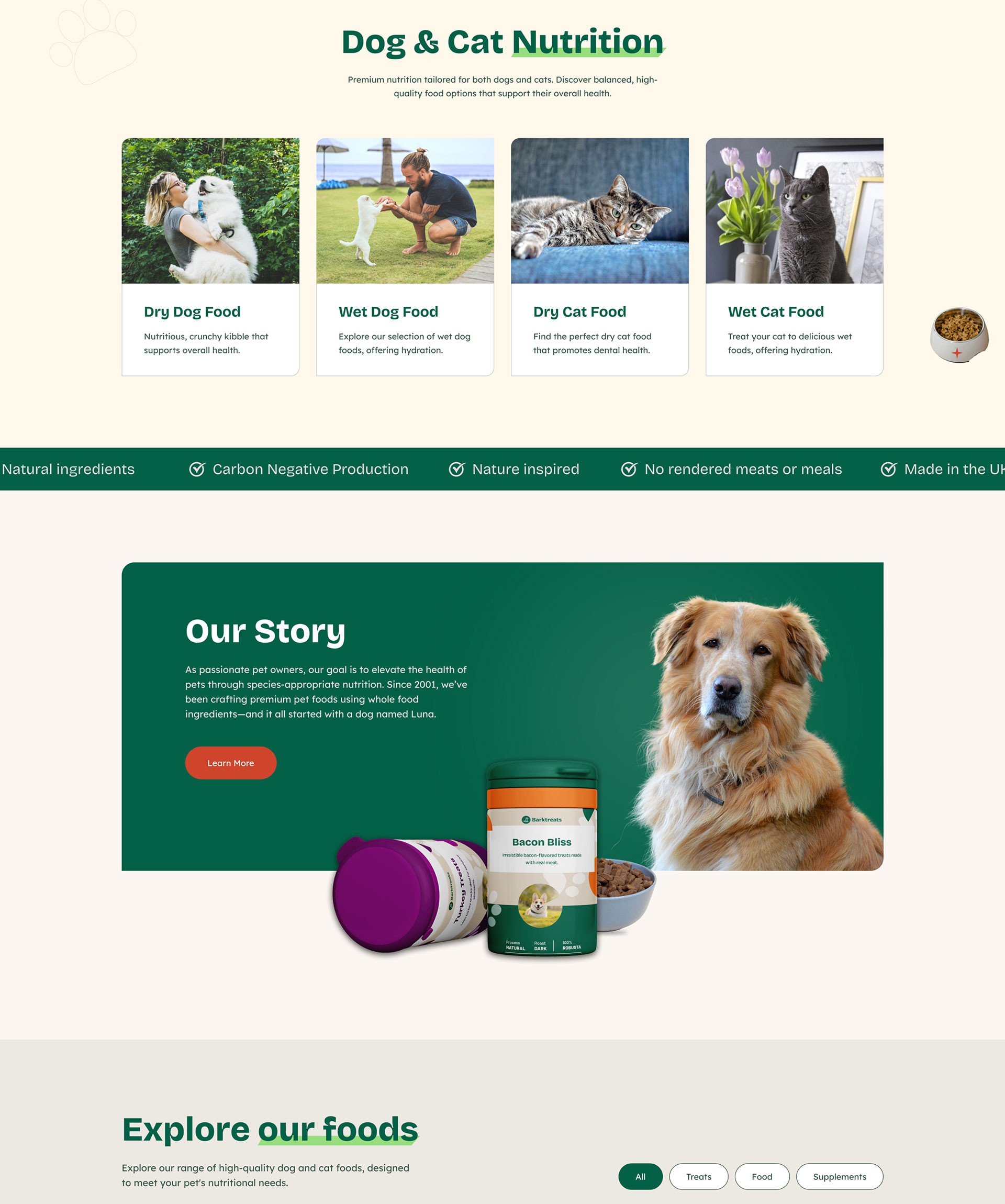Screen dimensions: 1005x1204
Task: Click the Learn More button
Action: tap(230, 763)
